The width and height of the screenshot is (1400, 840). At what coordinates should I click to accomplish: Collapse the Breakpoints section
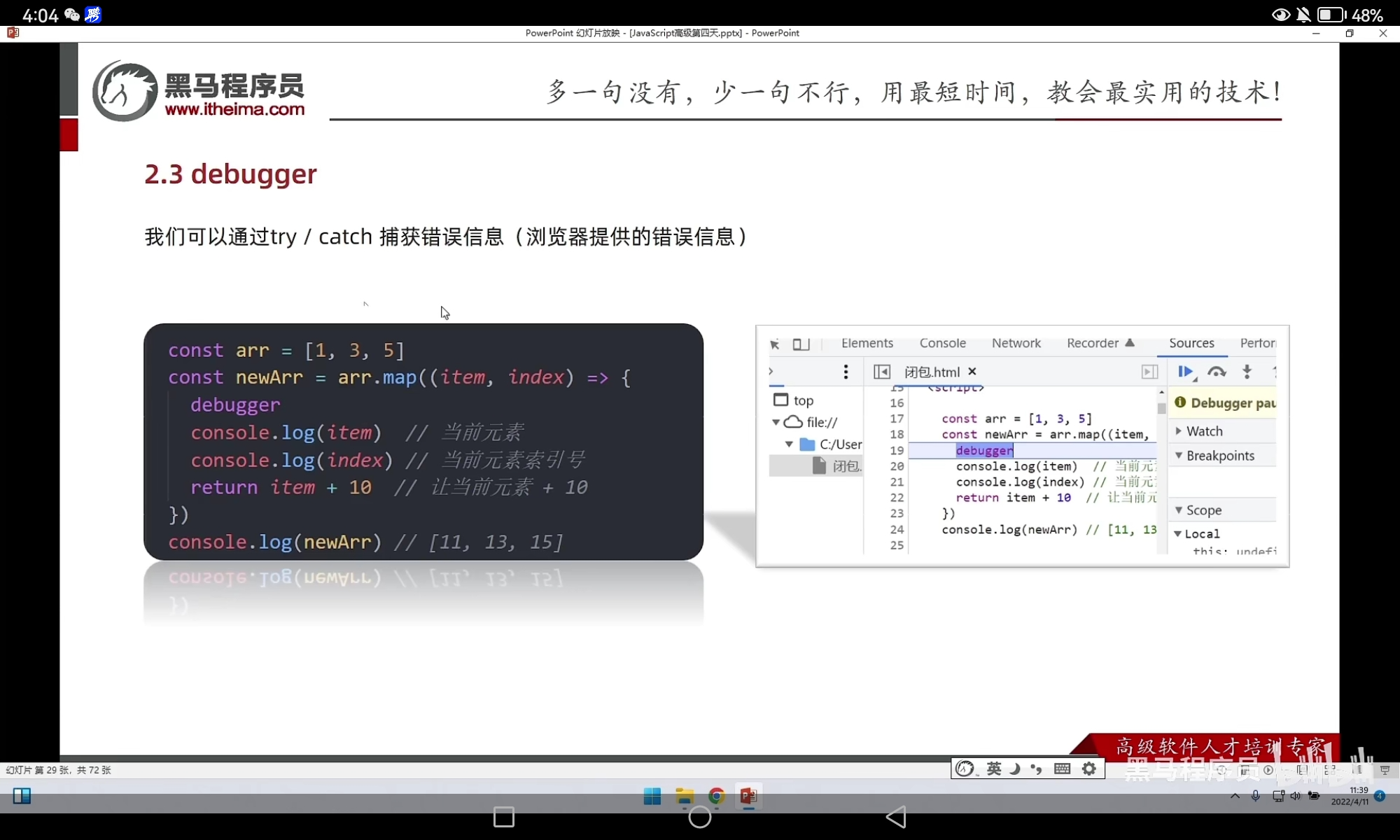1219,456
